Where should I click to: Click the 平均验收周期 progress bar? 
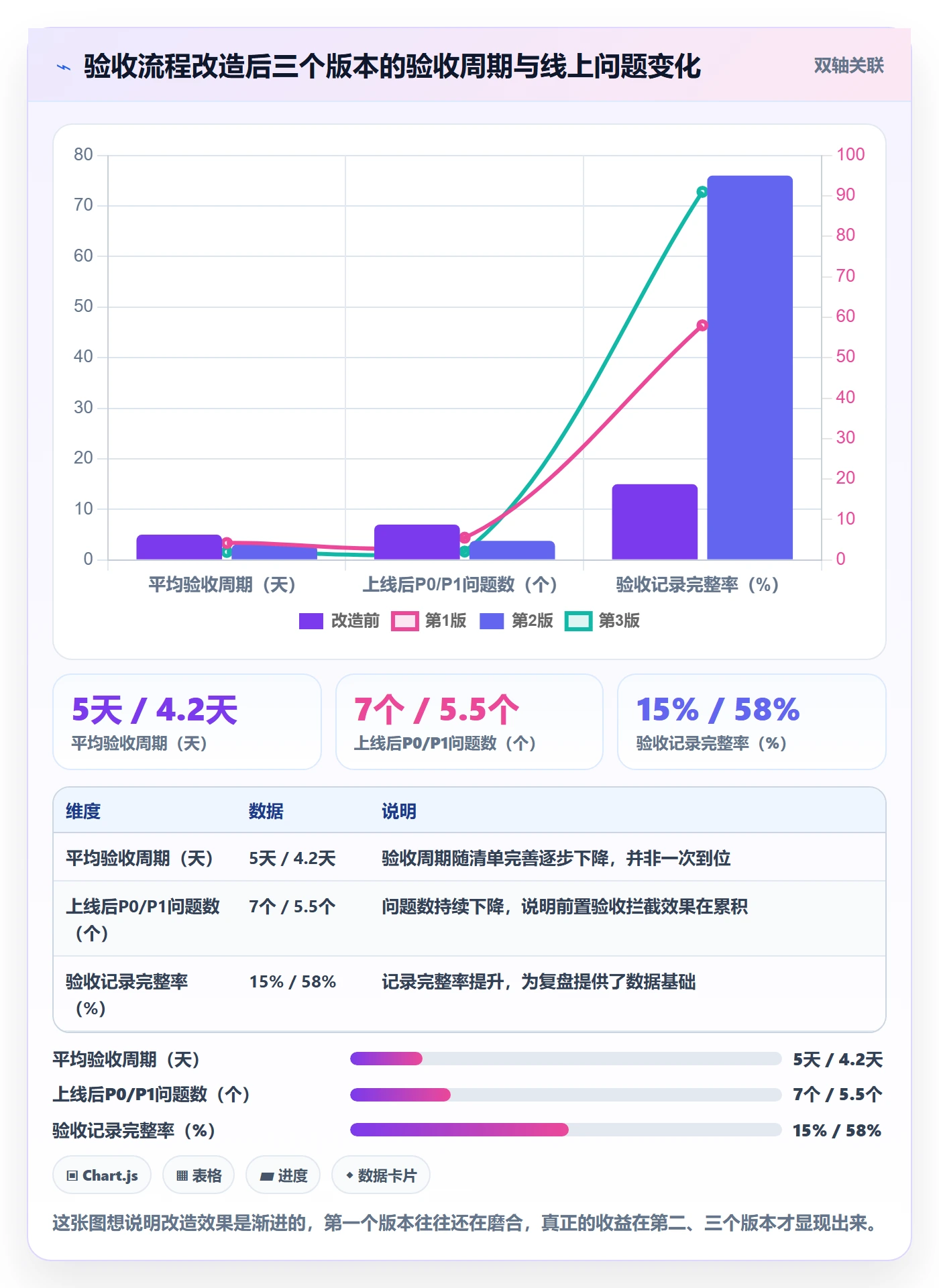point(565,1059)
